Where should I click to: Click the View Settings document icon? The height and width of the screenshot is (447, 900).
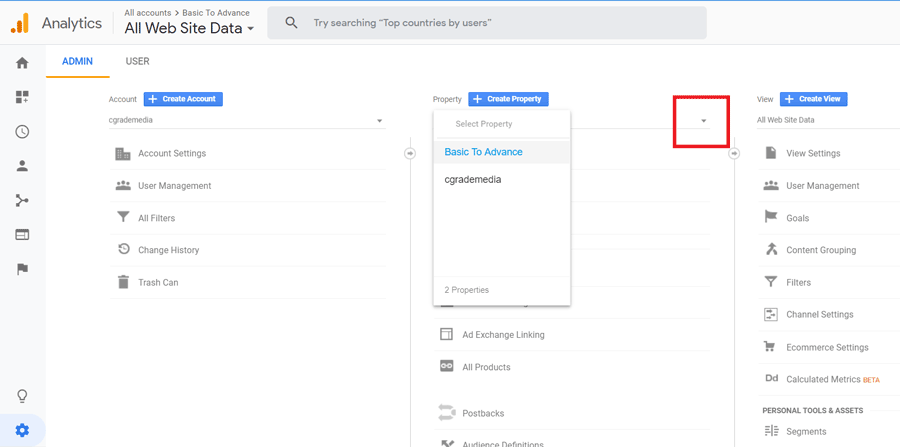click(x=771, y=153)
